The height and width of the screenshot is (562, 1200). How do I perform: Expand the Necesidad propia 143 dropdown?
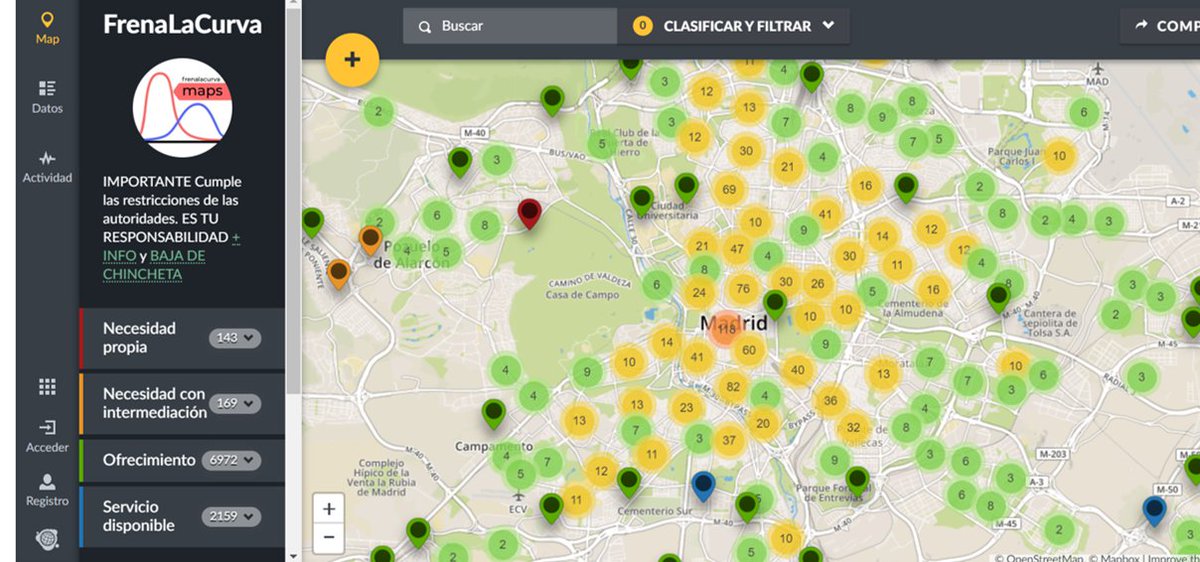pos(235,338)
